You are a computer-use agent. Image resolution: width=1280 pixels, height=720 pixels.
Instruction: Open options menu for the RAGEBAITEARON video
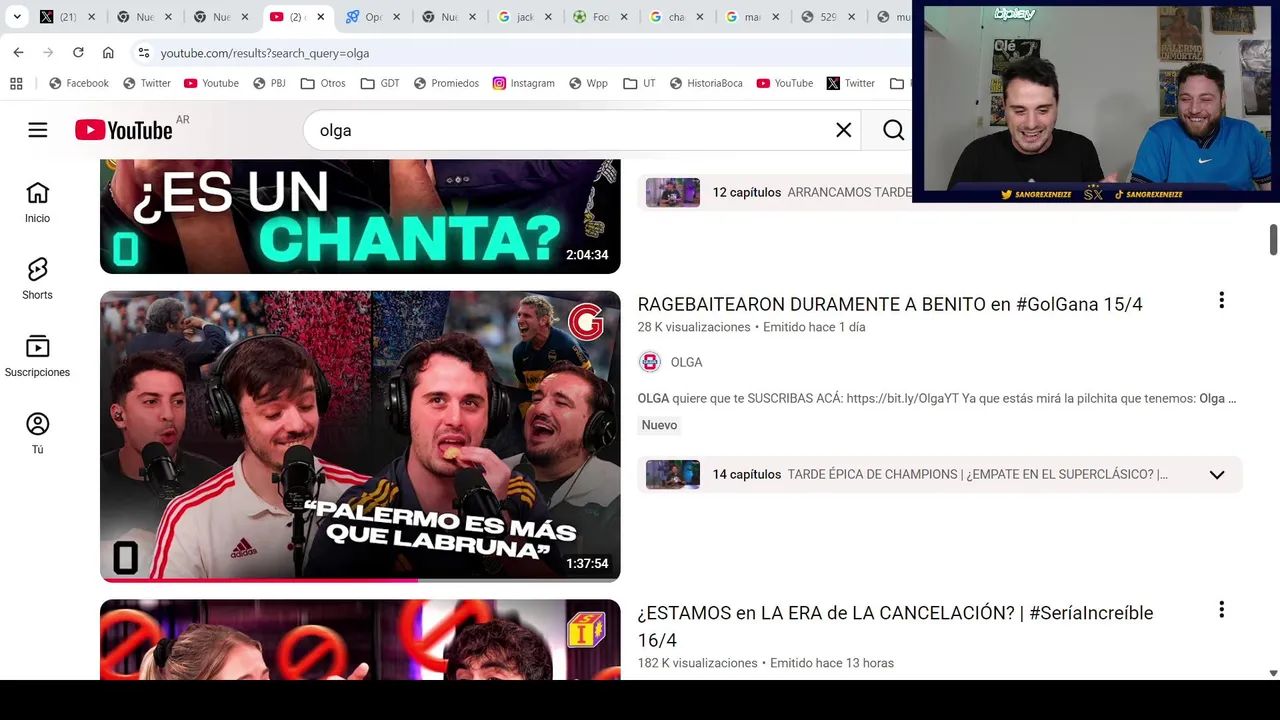1221,301
